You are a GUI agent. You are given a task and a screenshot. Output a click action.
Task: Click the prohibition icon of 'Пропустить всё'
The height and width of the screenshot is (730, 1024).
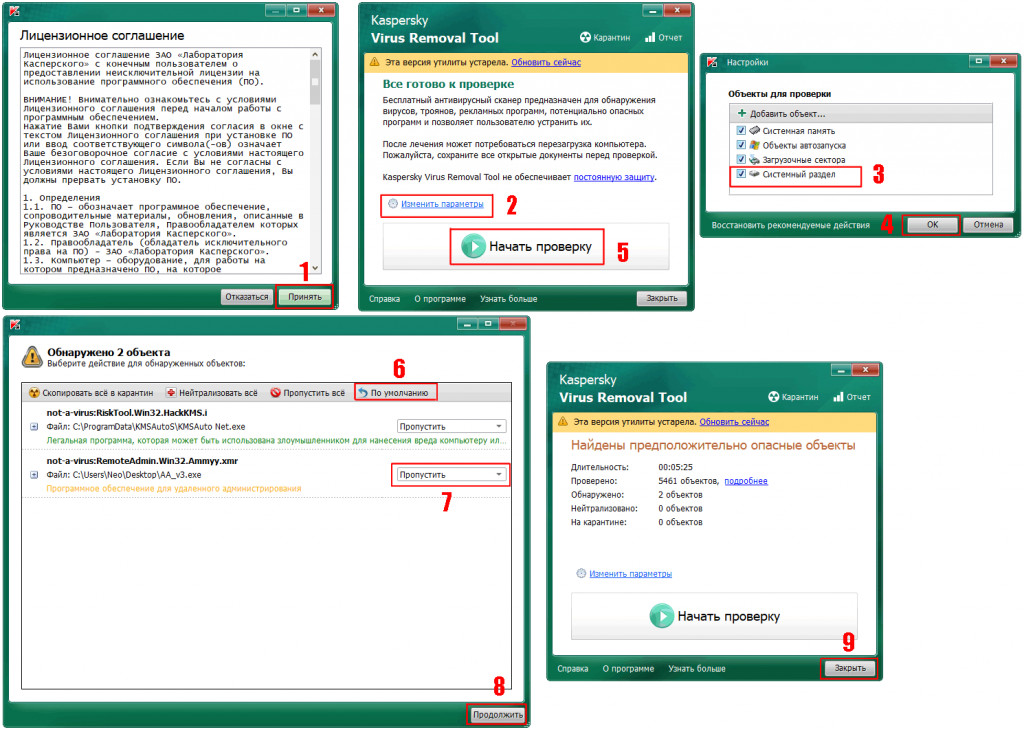click(277, 393)
